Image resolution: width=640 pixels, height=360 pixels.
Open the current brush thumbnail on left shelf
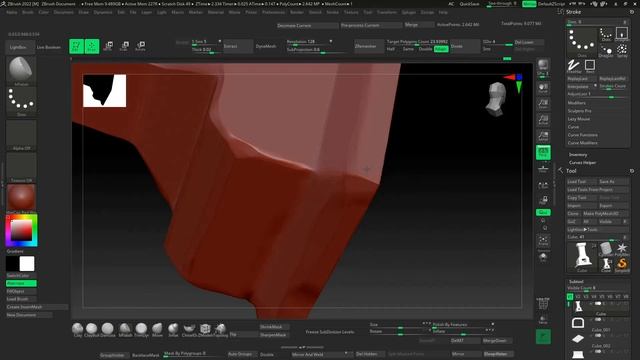(21, 71)
